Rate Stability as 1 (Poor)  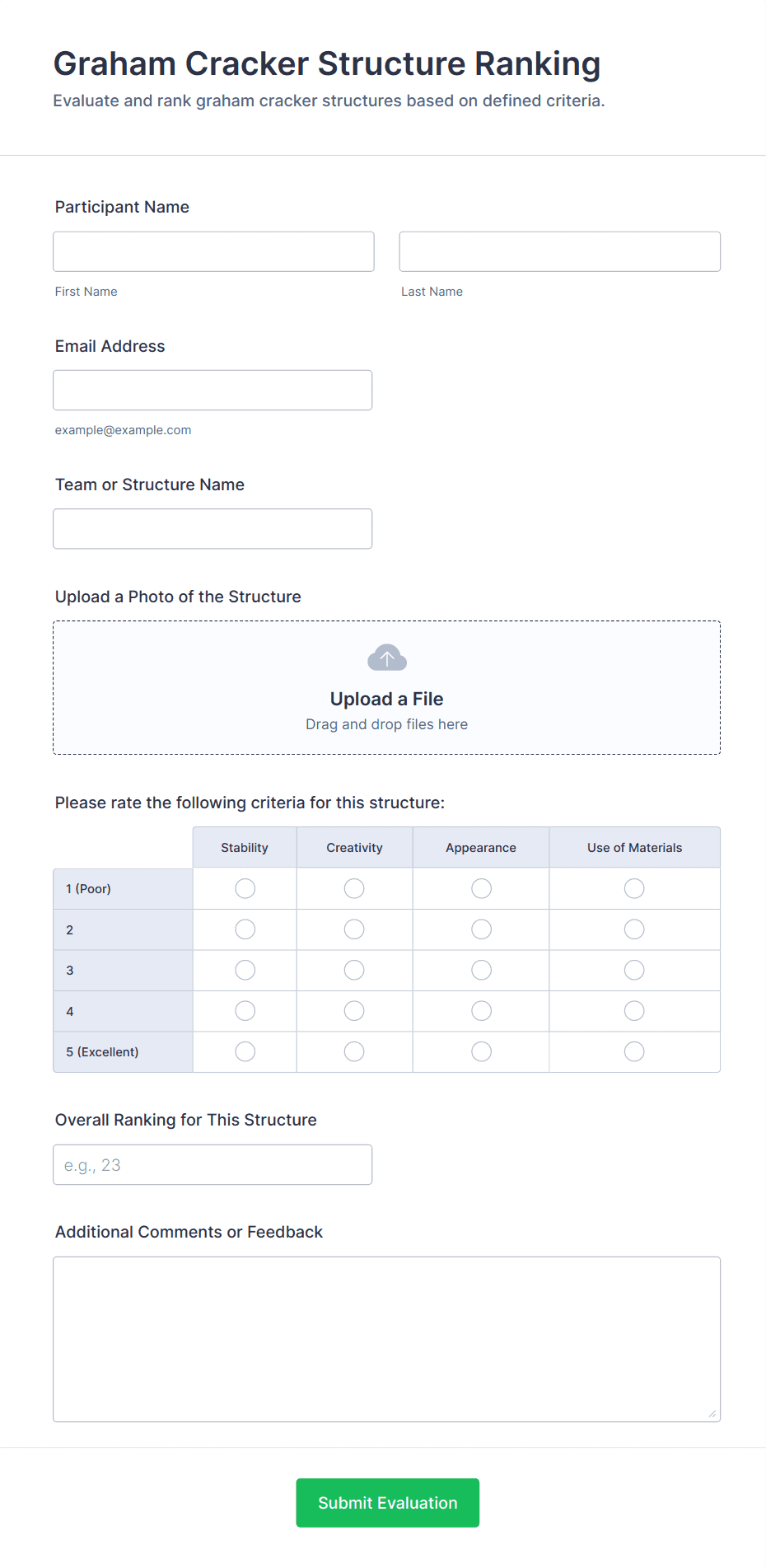(x=245, y=888)
